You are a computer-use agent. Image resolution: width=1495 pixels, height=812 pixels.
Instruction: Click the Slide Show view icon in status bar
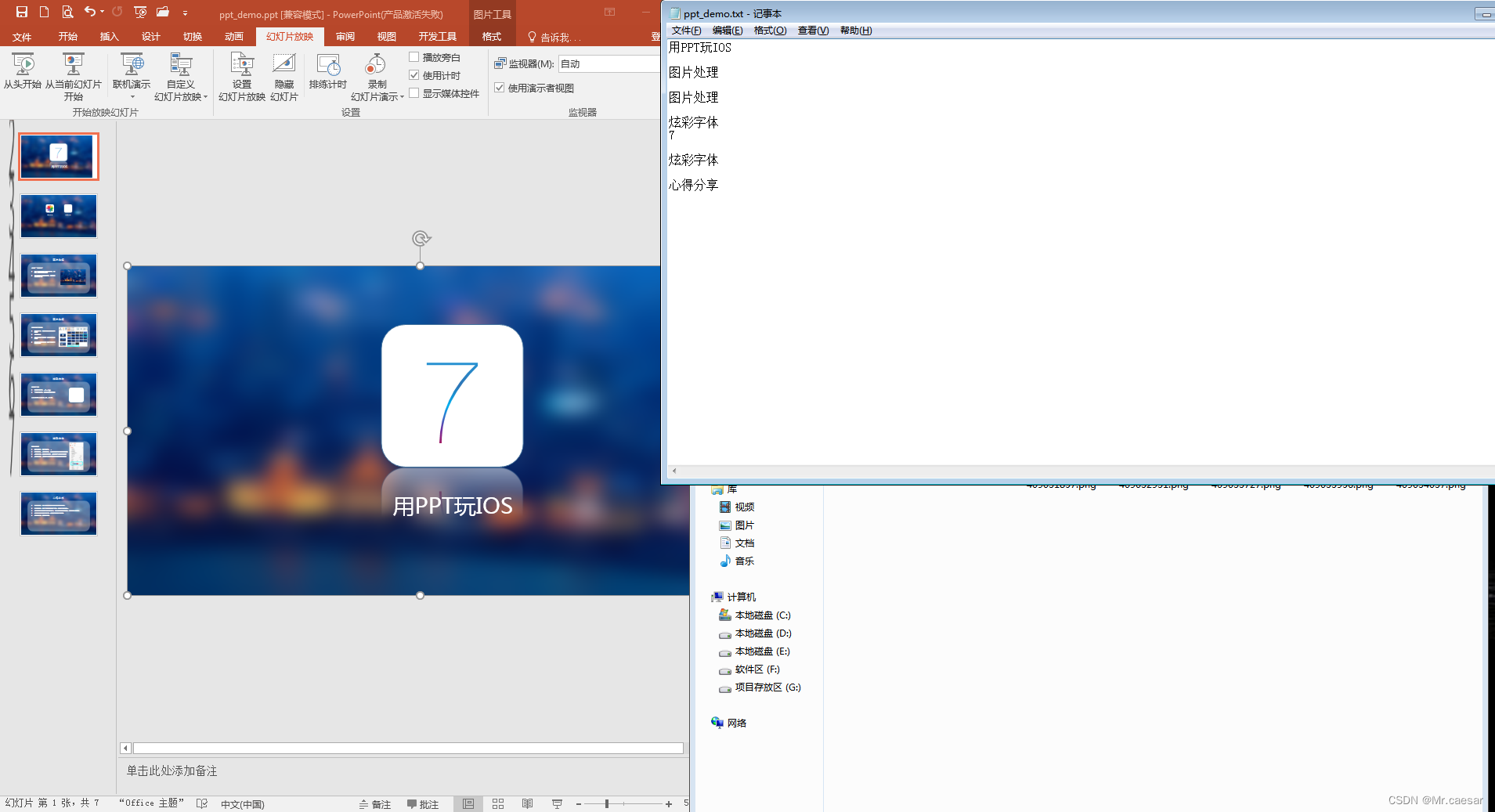(x=557, y=803)
